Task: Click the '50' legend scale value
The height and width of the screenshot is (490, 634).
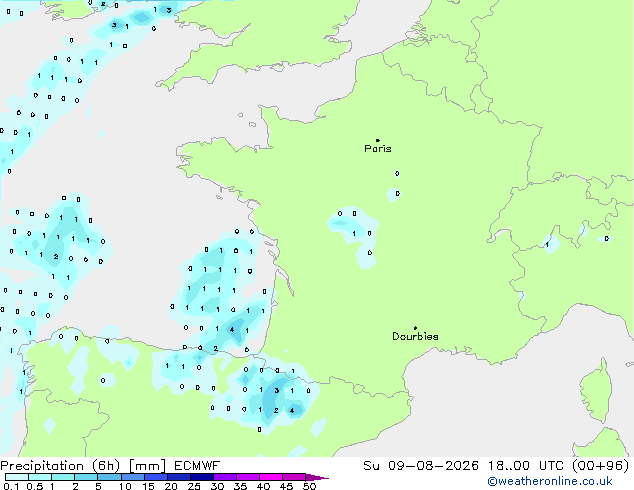Action: pos(309,486)
